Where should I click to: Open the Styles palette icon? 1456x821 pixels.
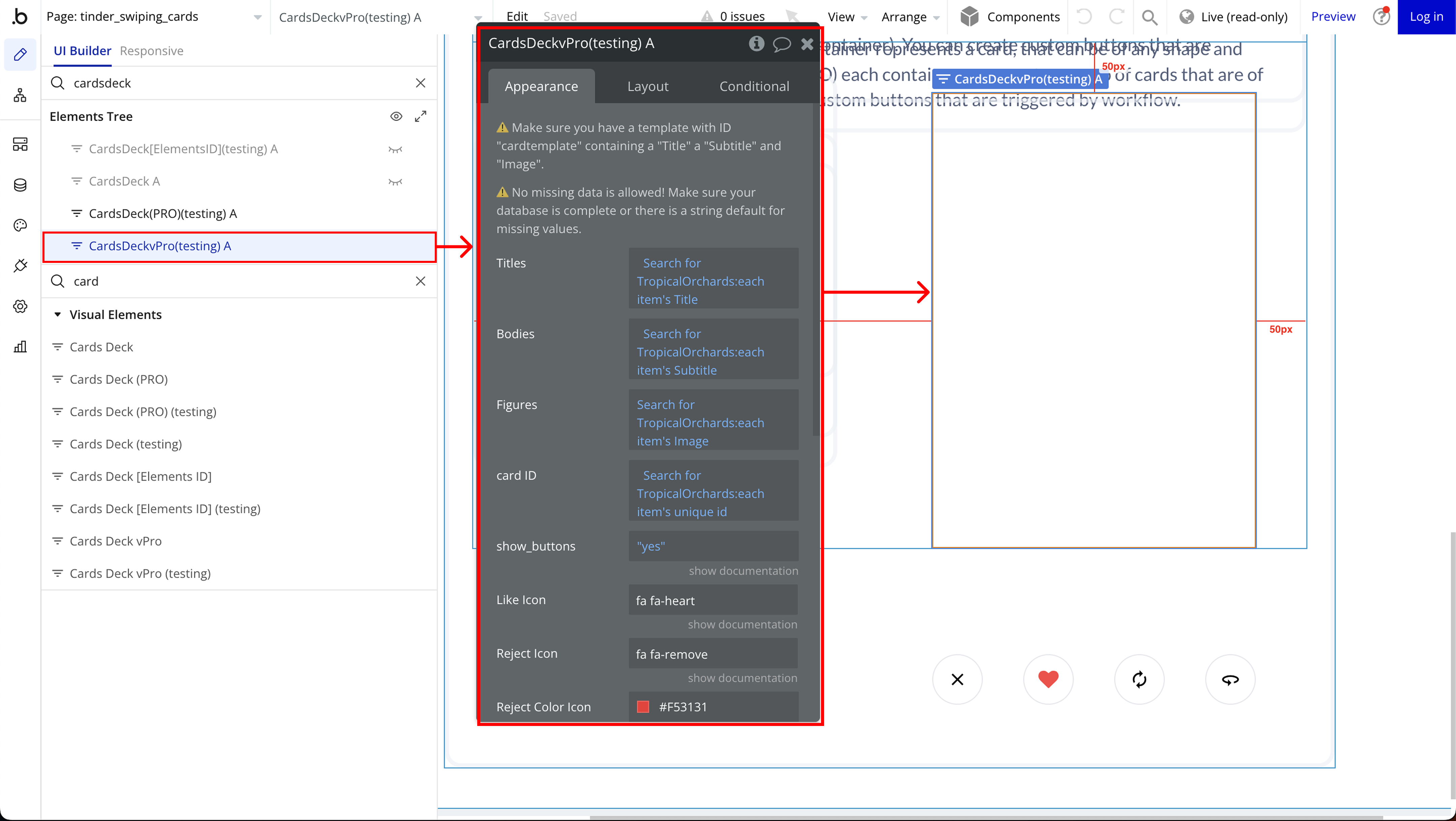pos(20,225)
